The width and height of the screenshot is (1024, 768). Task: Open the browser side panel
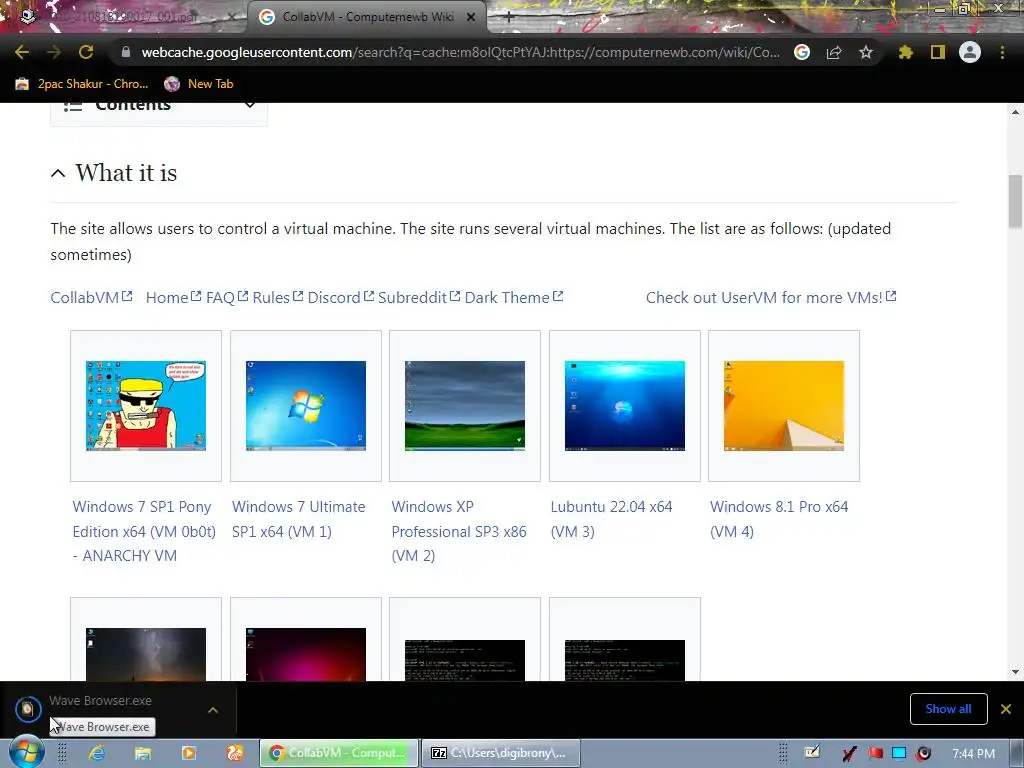(938, 52)
